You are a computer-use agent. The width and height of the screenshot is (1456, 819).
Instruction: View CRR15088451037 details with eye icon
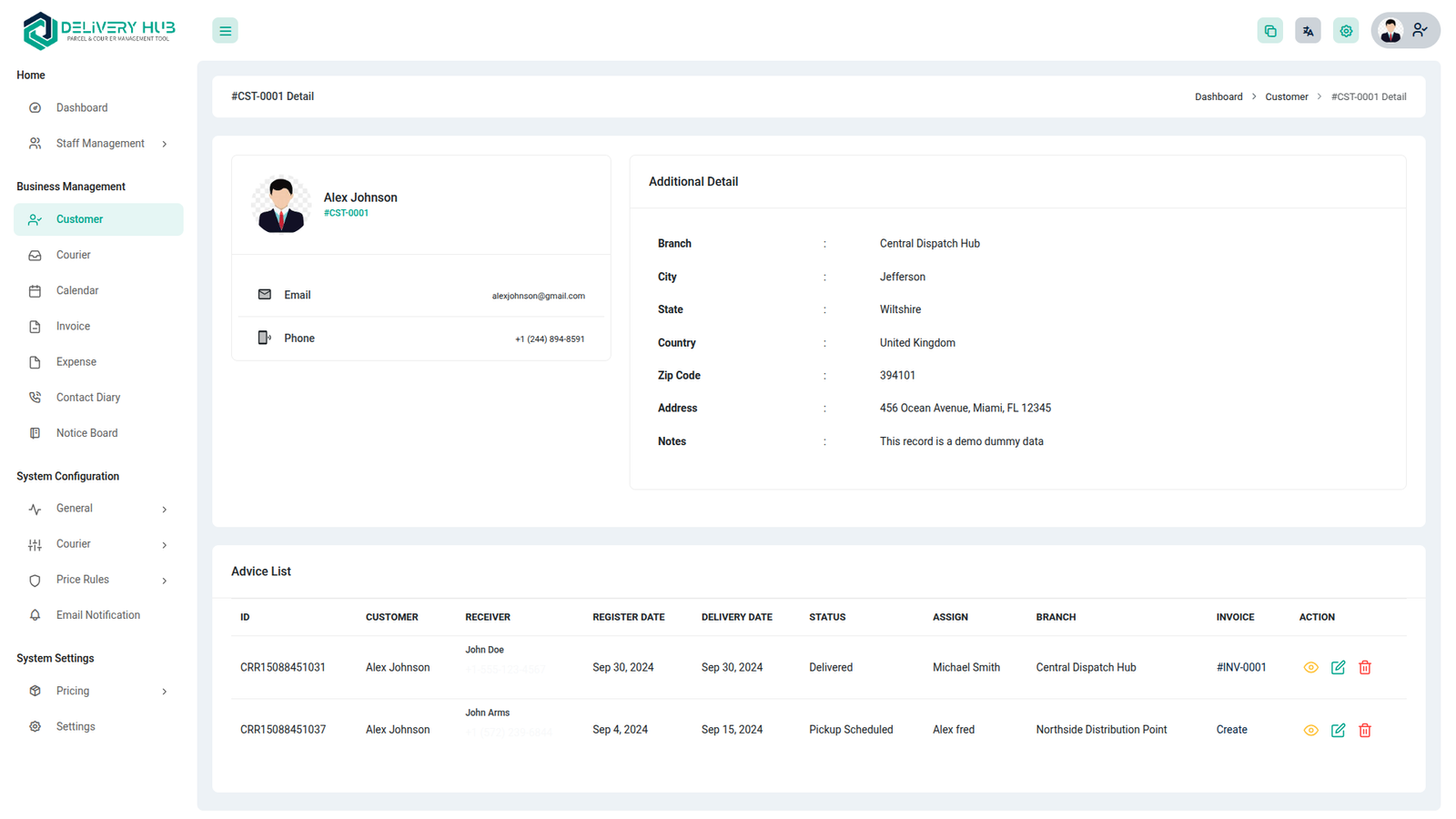pos(1310,731)
